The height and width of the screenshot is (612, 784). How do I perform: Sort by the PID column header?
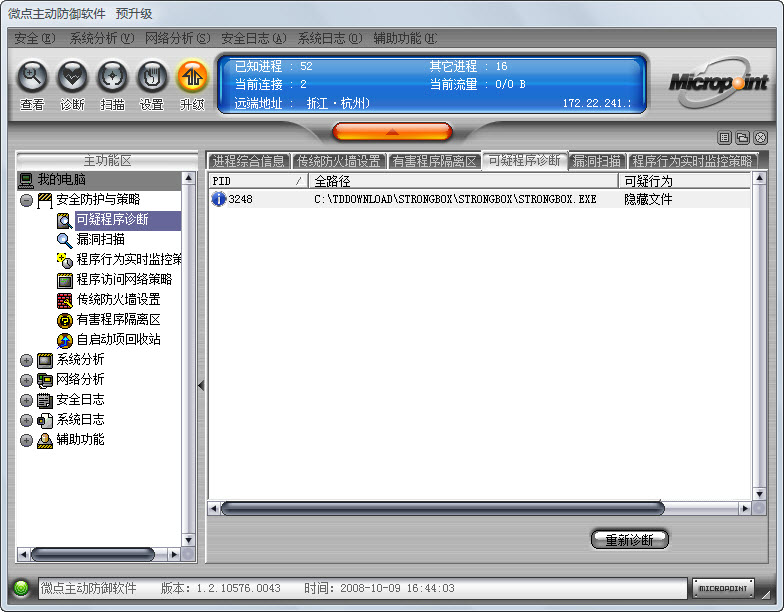pos(258,180)
